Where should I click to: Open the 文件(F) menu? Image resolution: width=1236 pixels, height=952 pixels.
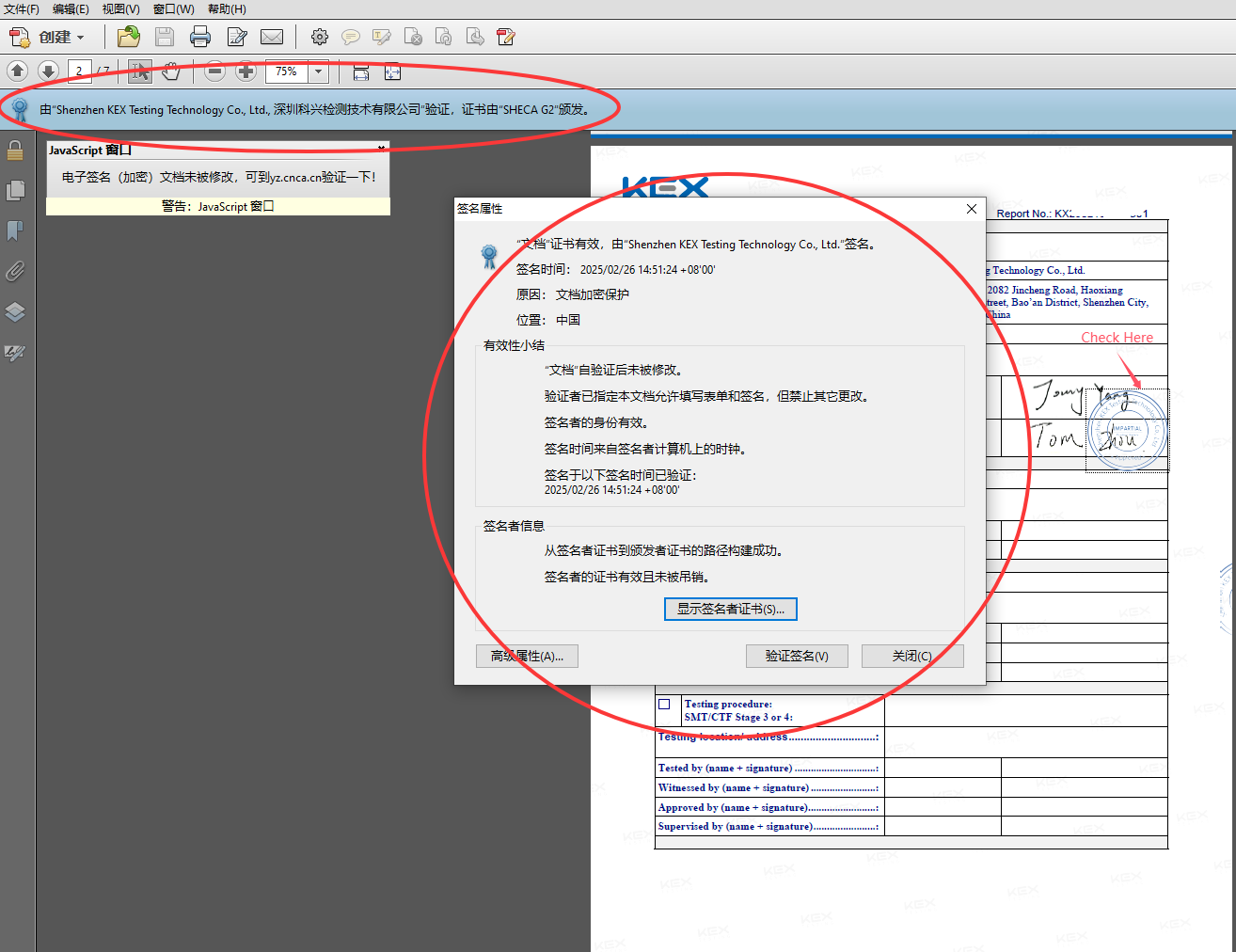(22, 9)
